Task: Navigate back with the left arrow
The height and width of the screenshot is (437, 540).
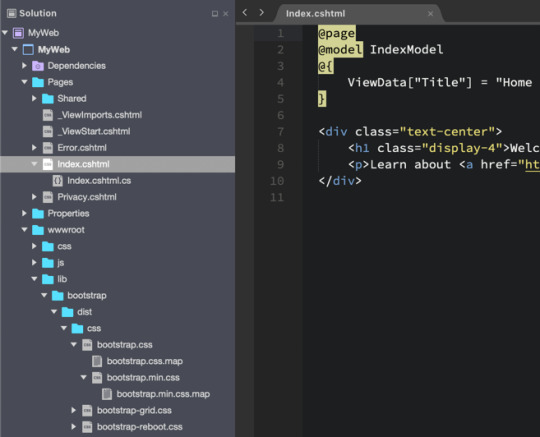Action: coord(245,13)
